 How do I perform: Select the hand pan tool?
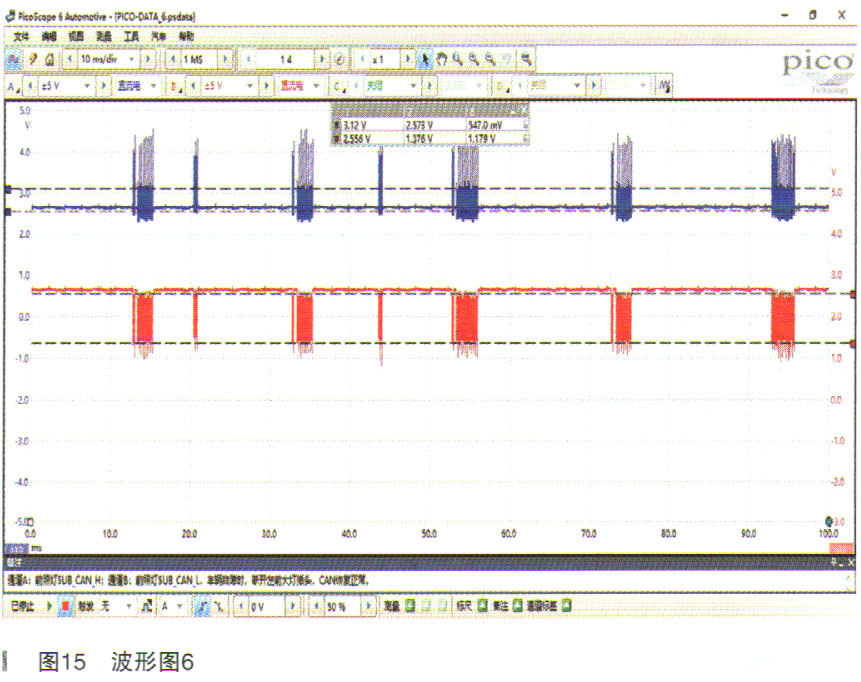coord(442,59)
